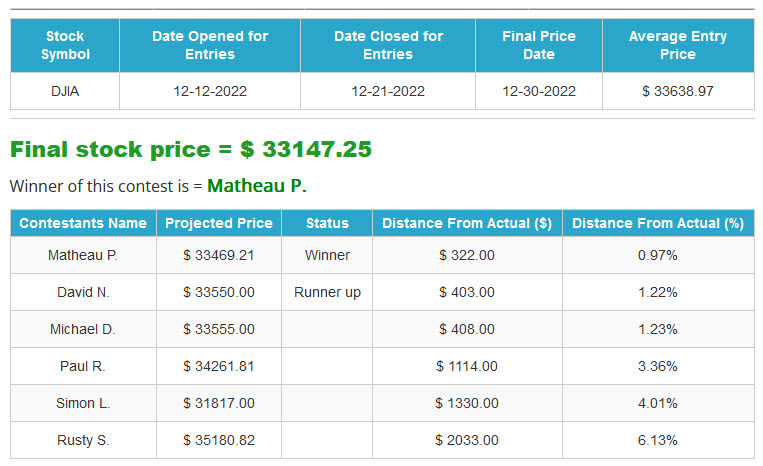Click the Final Price Date header
Image resolution: width=763 pixels, height=466 pixels.
click(x=539, y=45)
